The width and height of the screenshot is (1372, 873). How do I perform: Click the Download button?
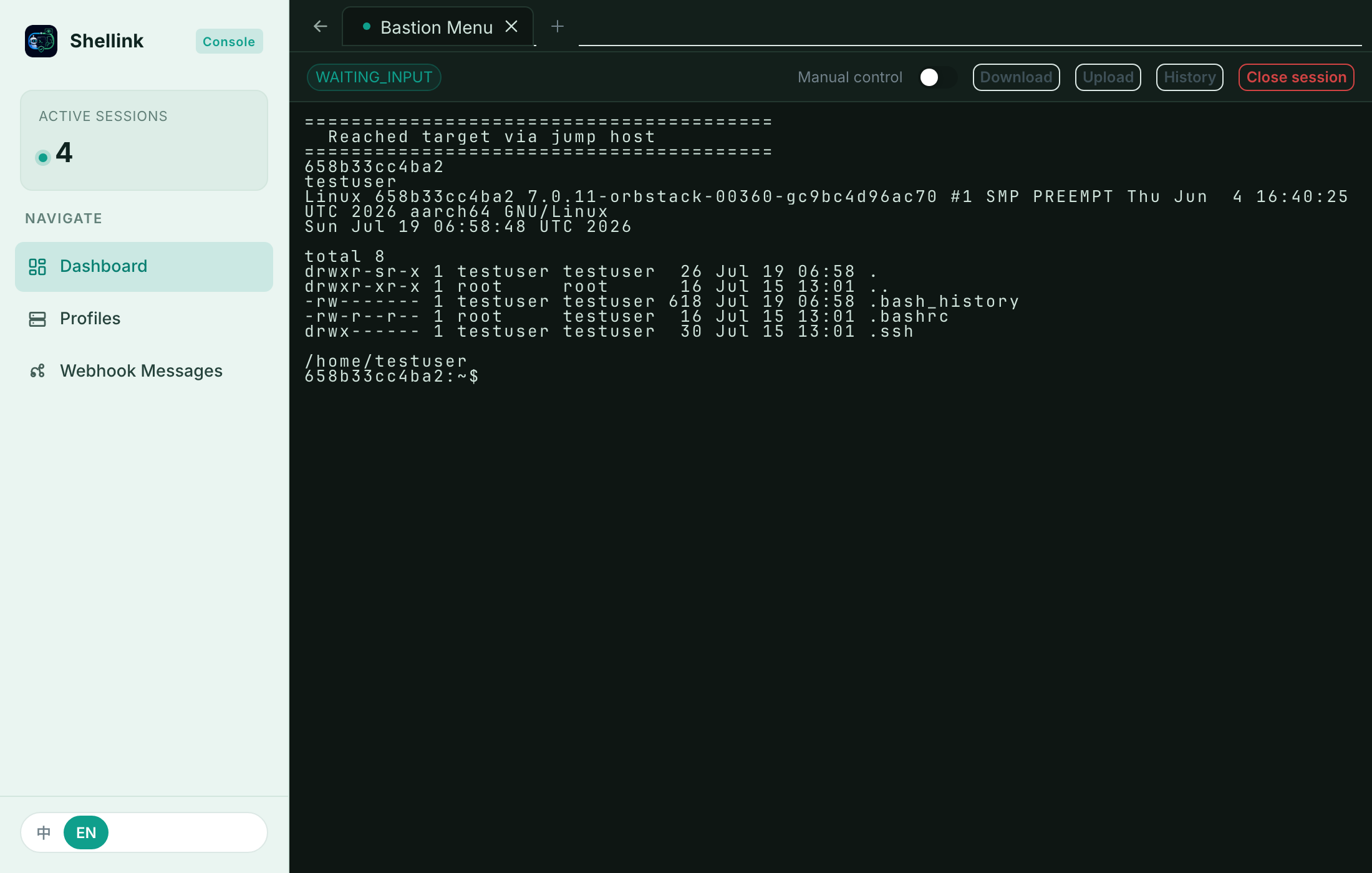pyautogui.click(x=1016, y=77)
